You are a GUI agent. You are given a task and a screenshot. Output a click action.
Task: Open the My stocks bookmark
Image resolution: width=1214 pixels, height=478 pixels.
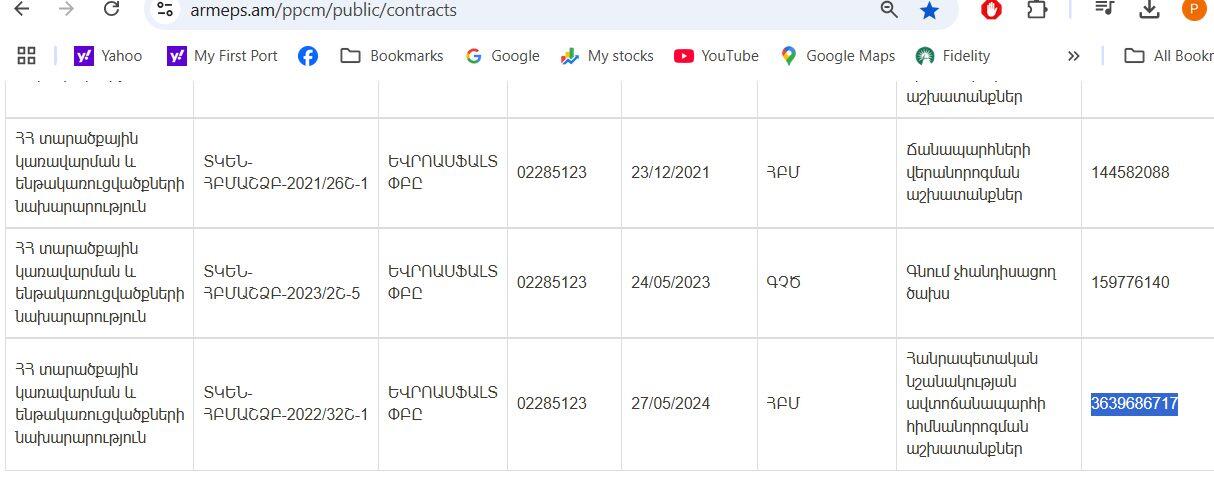[607, 56]
